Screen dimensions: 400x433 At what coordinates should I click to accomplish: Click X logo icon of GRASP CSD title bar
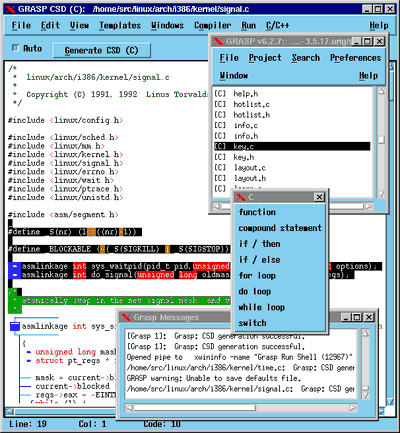click(10, 9)
